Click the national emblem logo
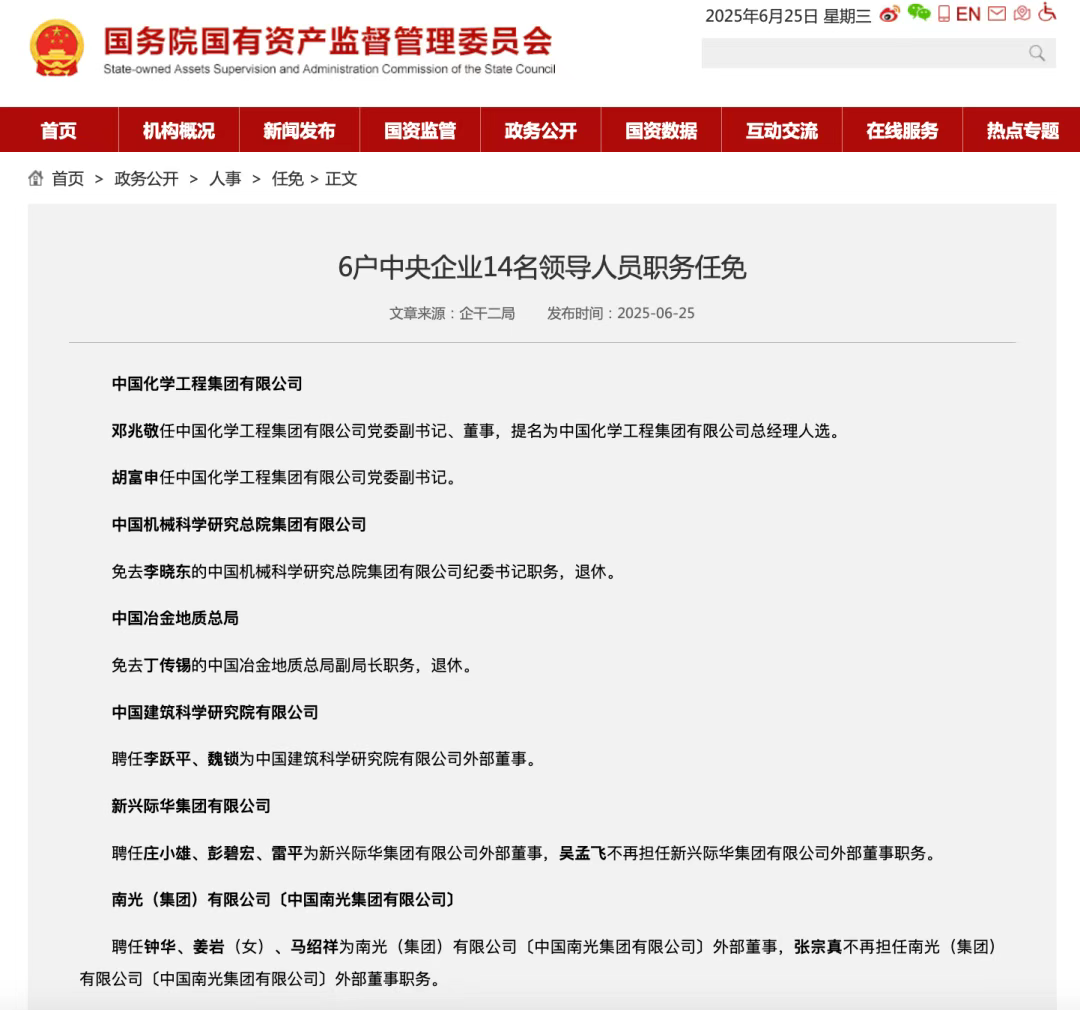The height and width of the screenshot is (1010, 1080). click(x=56, y=48)
